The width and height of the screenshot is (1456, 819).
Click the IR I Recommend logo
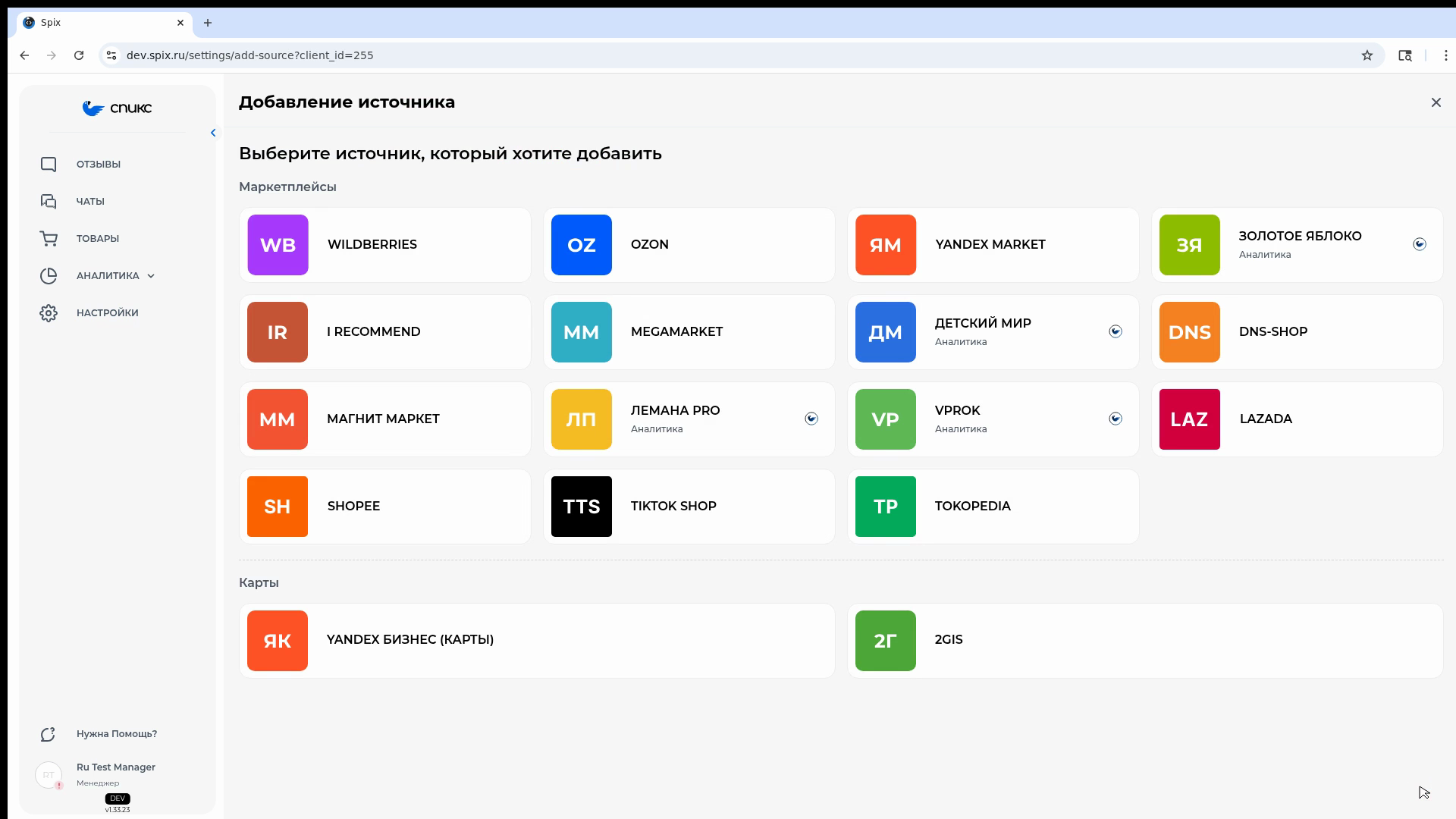pyautogui.click(x=278, y=332)
